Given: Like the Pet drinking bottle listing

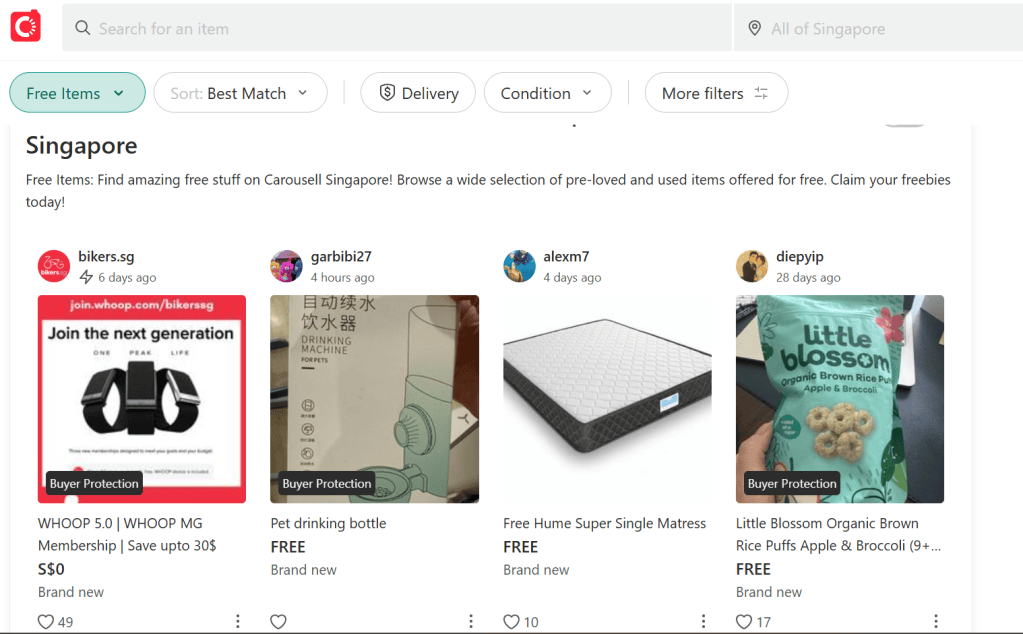Looking at the screenshot, I should (279, 621).
